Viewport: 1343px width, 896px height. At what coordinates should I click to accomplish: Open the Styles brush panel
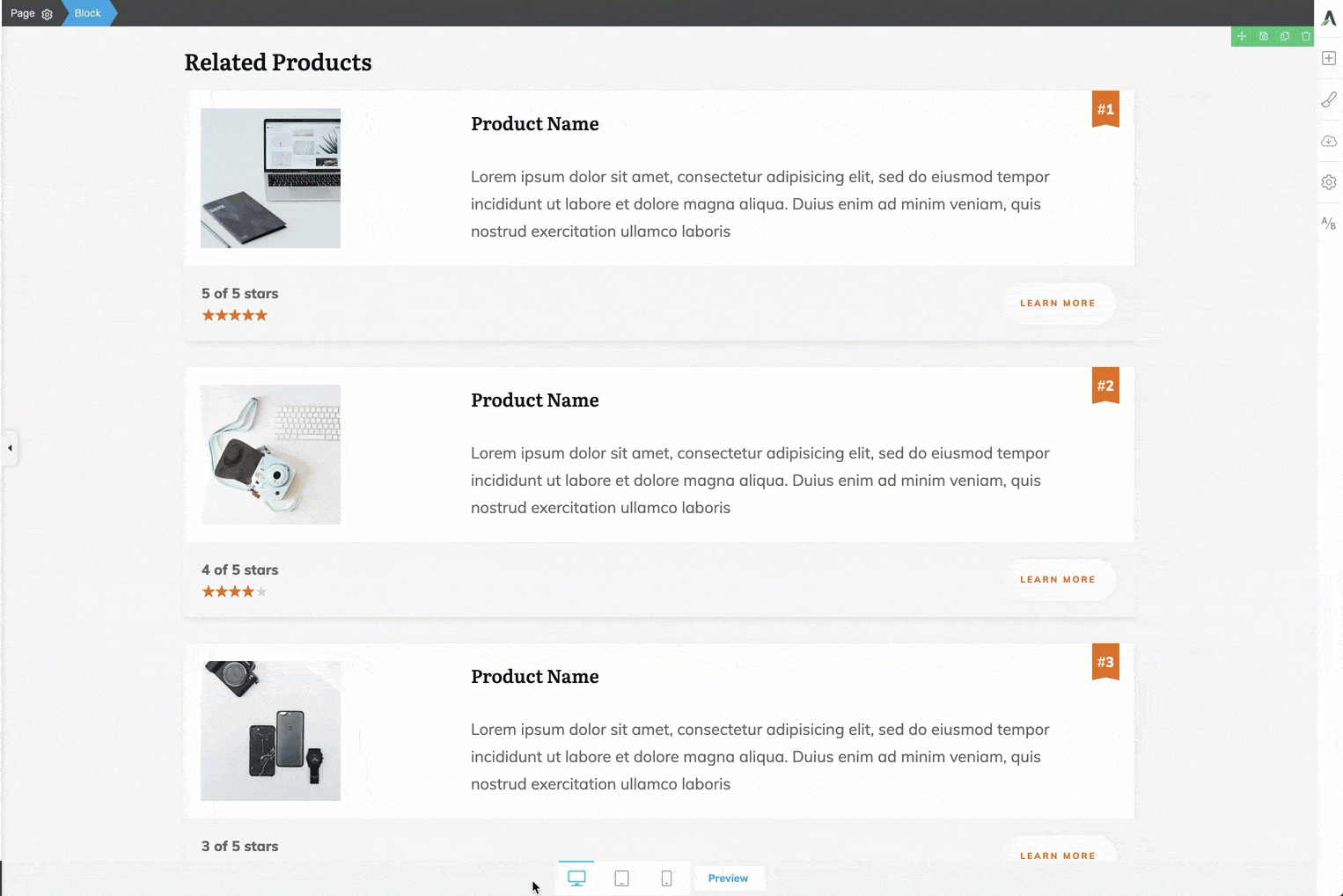click(x=1329, y=99)
